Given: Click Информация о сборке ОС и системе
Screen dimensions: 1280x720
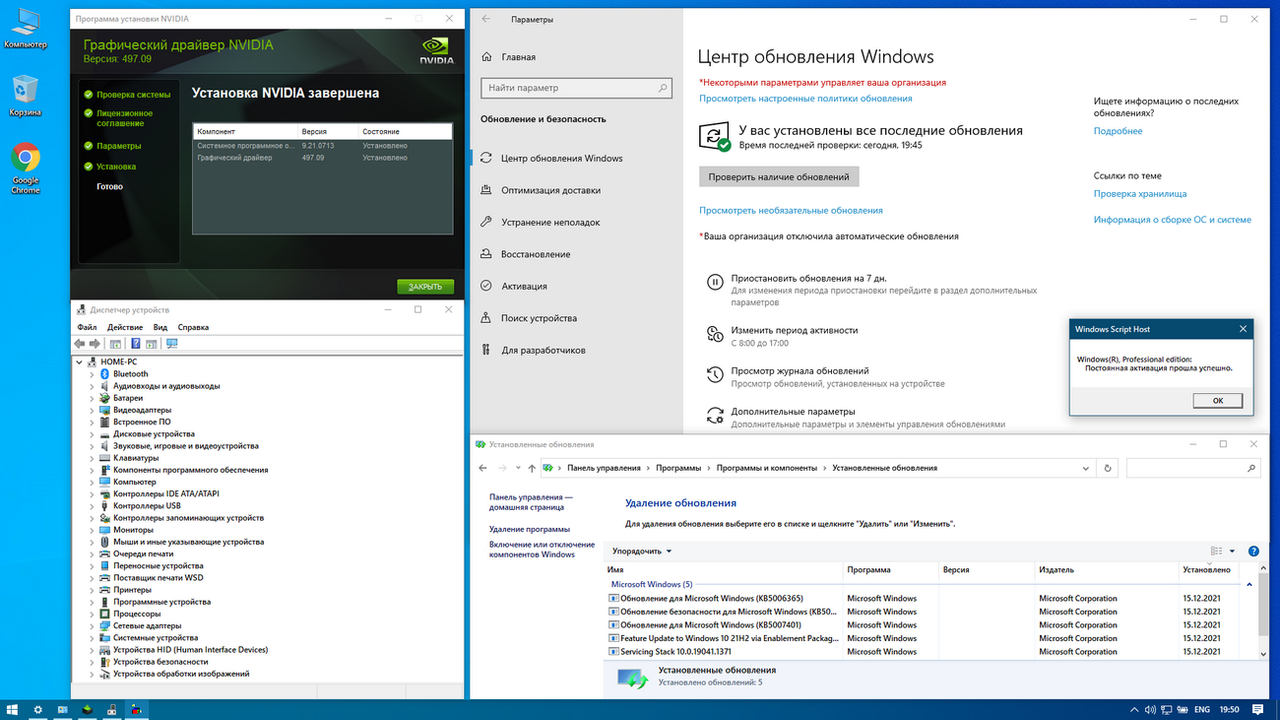Looking at the screenshot, I should click(1172, 220).
